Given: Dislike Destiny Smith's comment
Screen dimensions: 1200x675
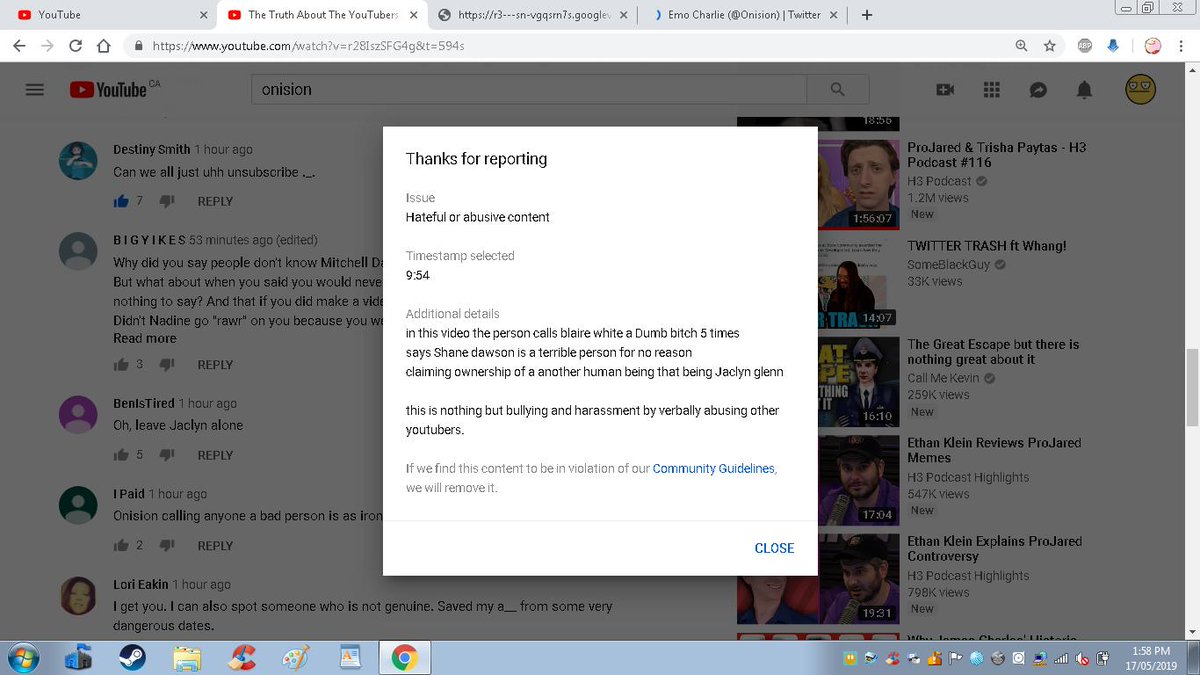Looking at the screenshot, I should click(x=167, y=201).
